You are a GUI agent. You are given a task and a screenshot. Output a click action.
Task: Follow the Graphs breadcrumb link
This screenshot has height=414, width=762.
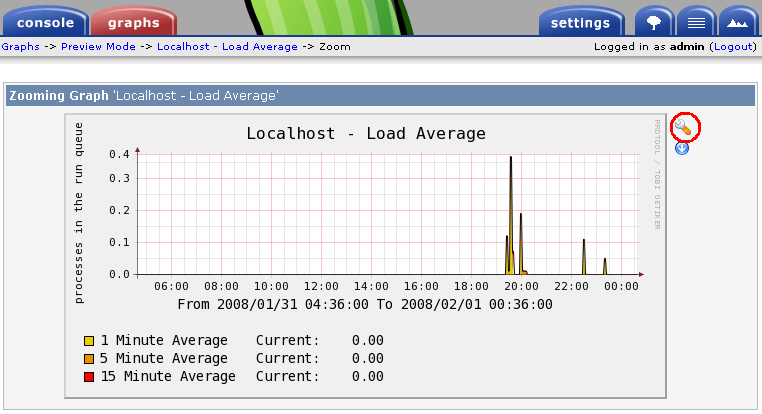[x=20, y=47]
